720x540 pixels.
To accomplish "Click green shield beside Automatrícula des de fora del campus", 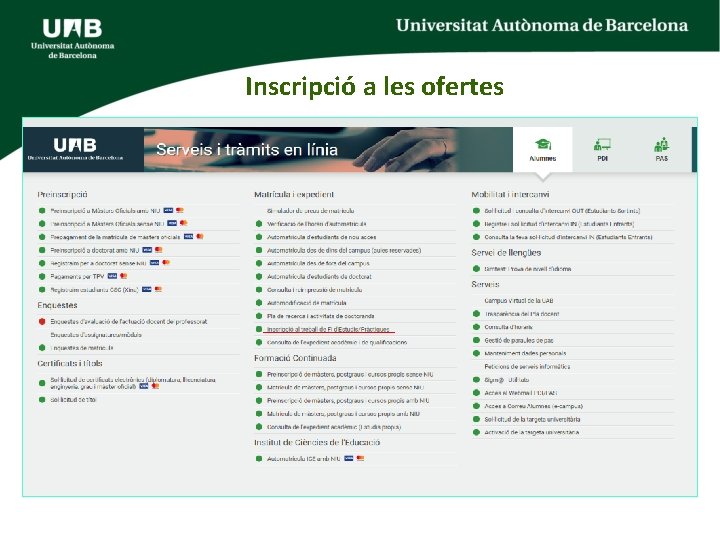I will tap(259, 263).
